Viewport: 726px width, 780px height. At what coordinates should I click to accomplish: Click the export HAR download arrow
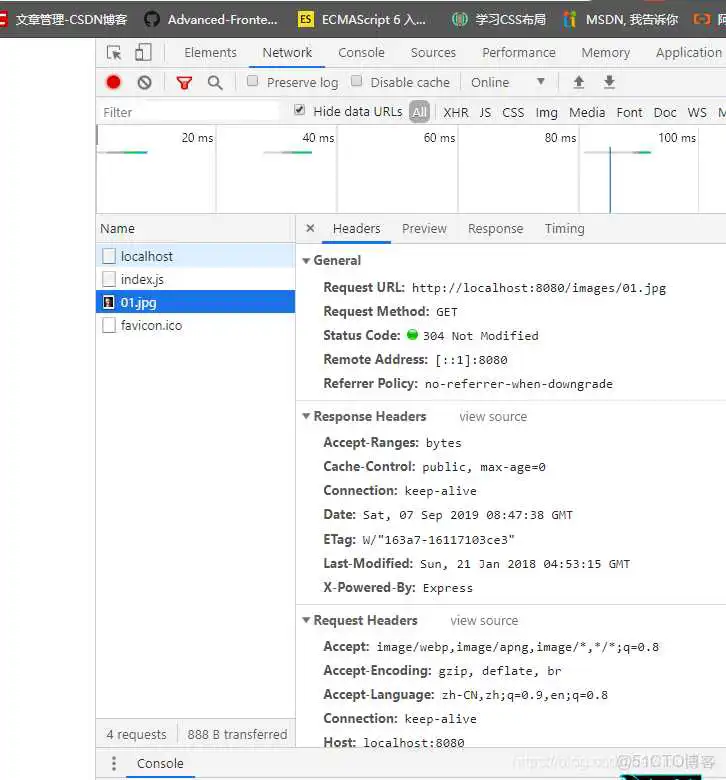pyautogui.click(x=609, y=82)
